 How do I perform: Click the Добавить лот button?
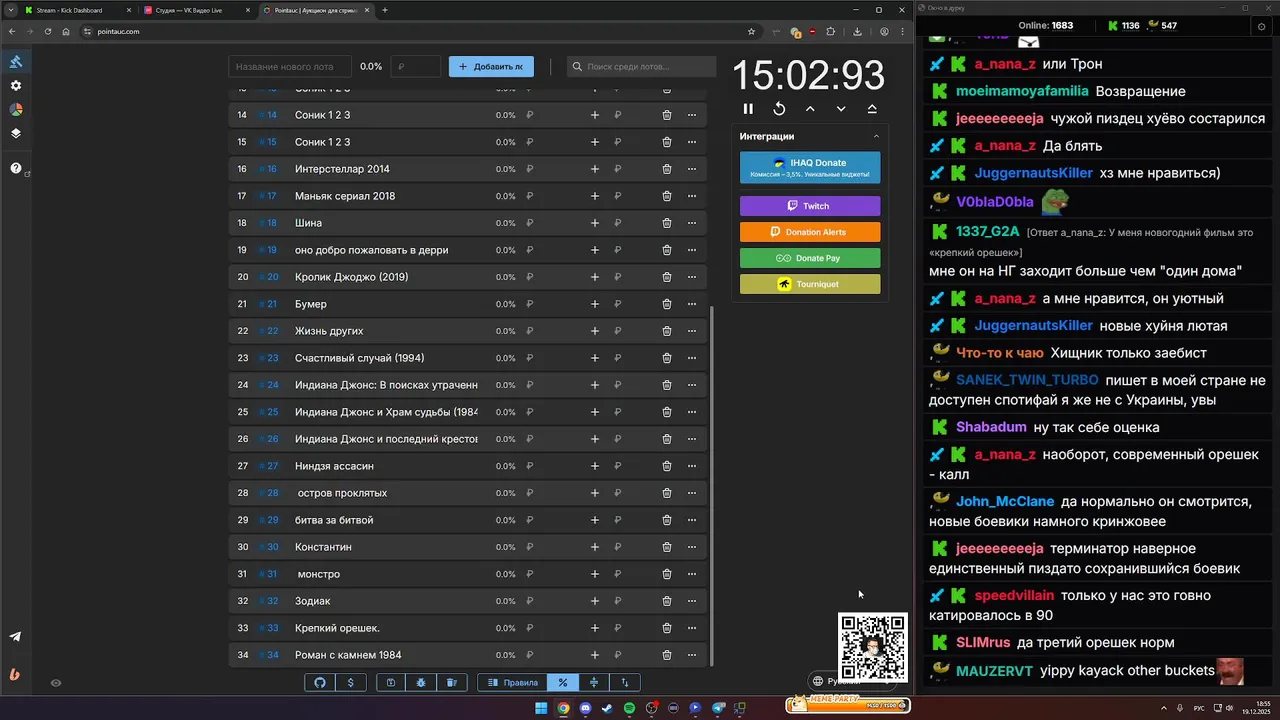point(491,66)
